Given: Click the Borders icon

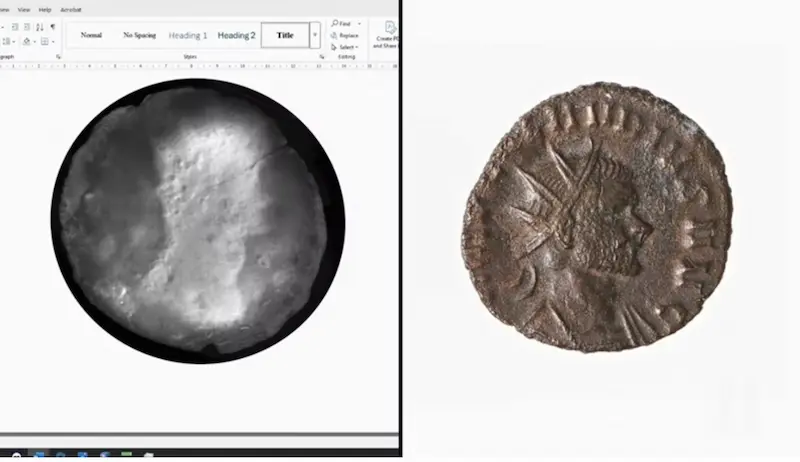Looking at the screenshot, I should tap(45, 41).
